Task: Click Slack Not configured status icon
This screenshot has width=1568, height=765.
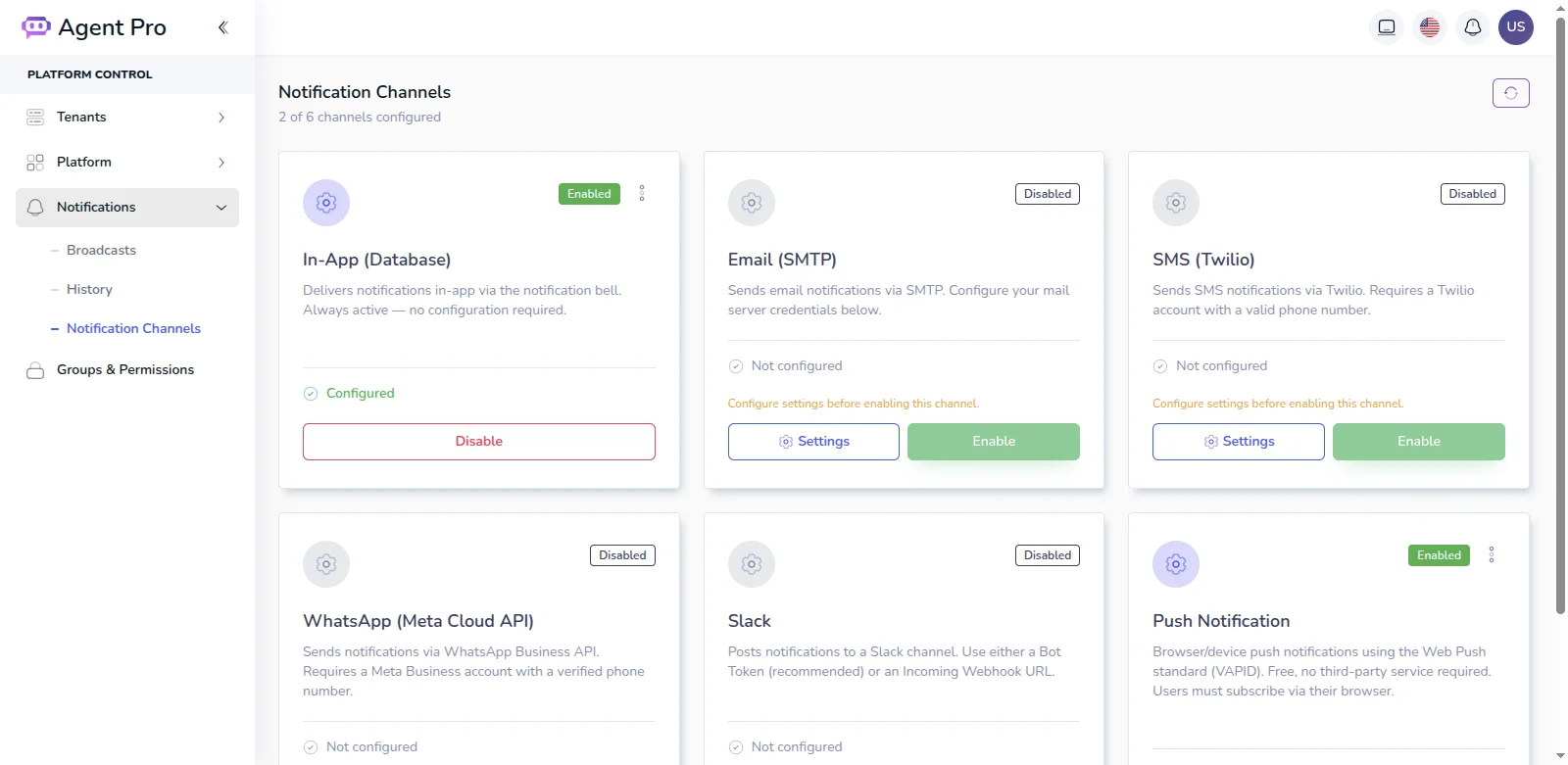Action: 736,747
